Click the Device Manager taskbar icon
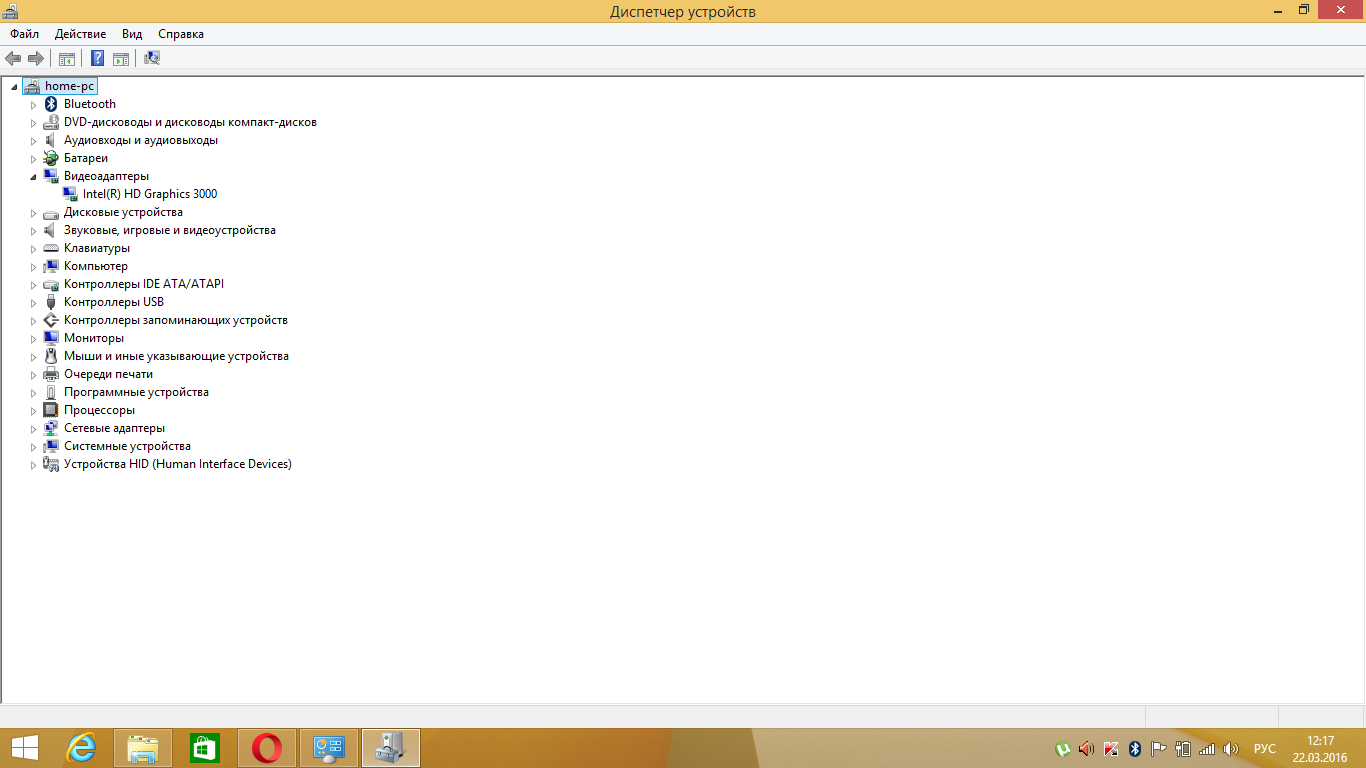The height and width of the screenshot is (768, 1366). pyautogui.click(x=391, y=747)
